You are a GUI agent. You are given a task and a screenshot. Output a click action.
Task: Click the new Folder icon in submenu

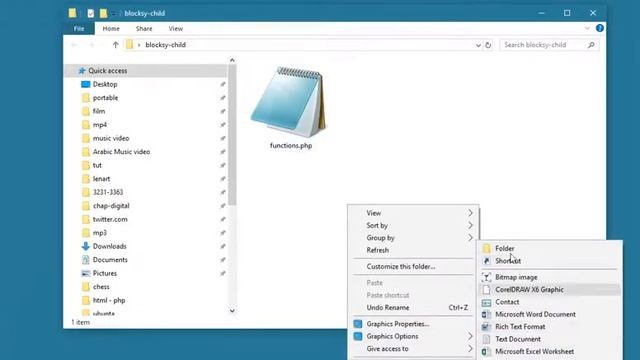pos(486,248)
